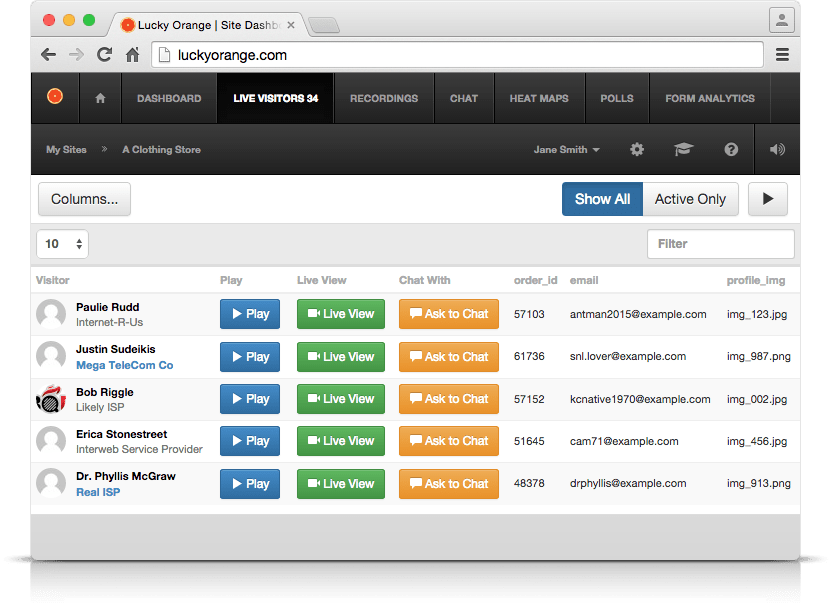Image resolution: width=832 pixels, height=603 pixels.
Task: Click the Lucky Orange logo icon
Action: pyautogui.click(x=55, y=97)
